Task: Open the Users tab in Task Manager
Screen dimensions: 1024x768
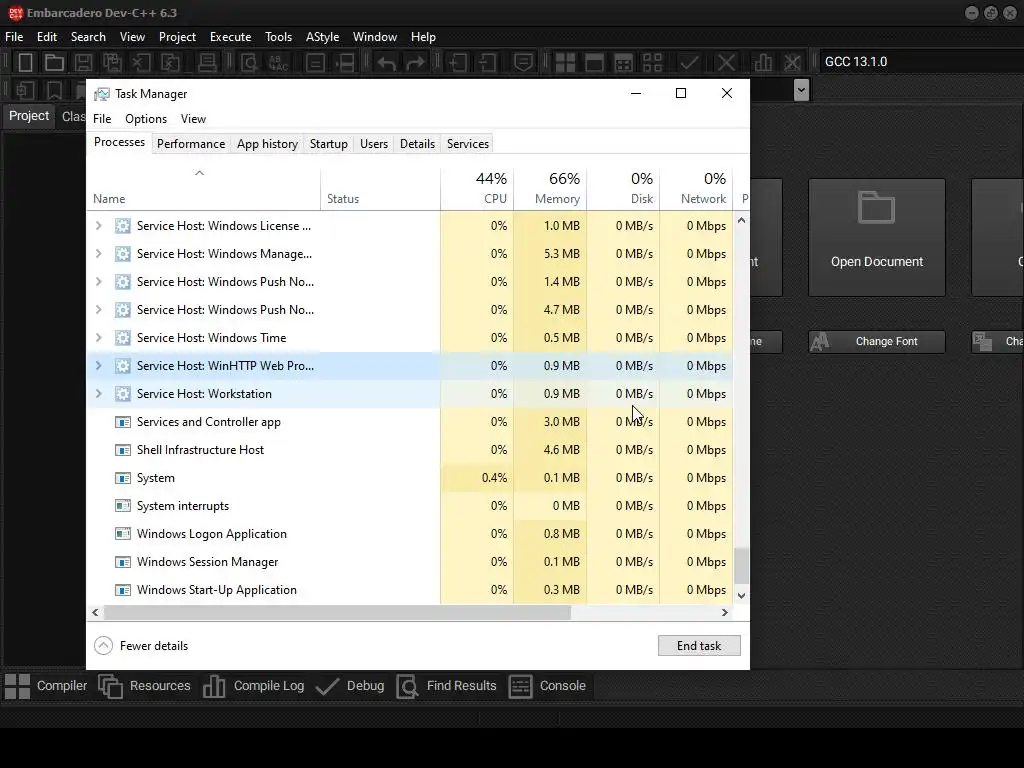Action: click(x=374, y=144)
